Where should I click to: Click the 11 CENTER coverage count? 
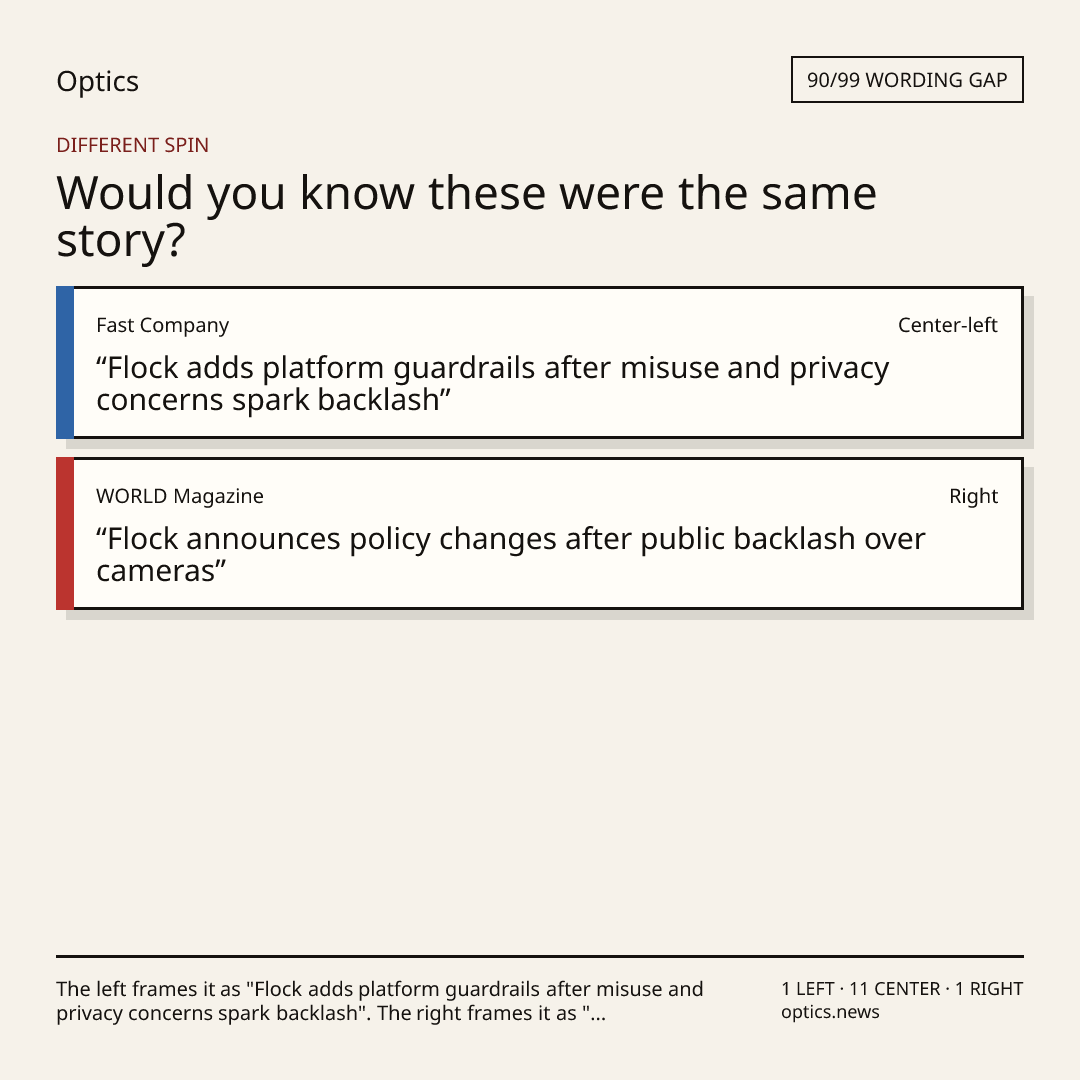pos(894,989)
